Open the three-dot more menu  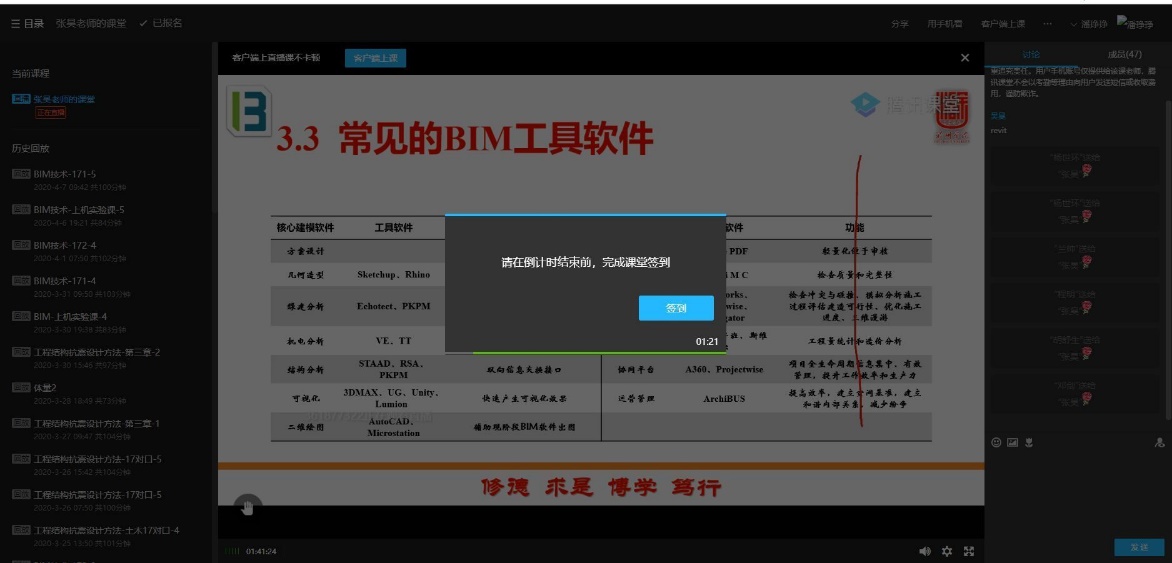(x=1047, y=24)
